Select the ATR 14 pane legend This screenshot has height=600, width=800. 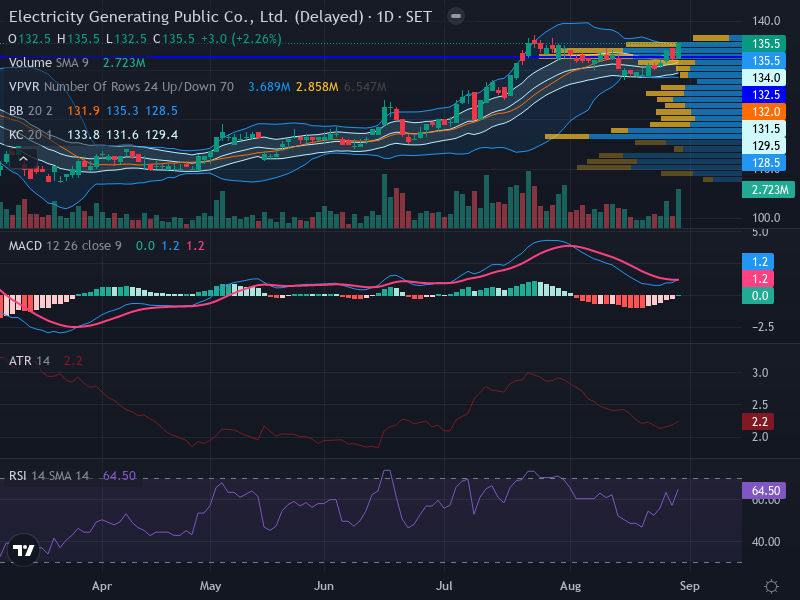29,361
